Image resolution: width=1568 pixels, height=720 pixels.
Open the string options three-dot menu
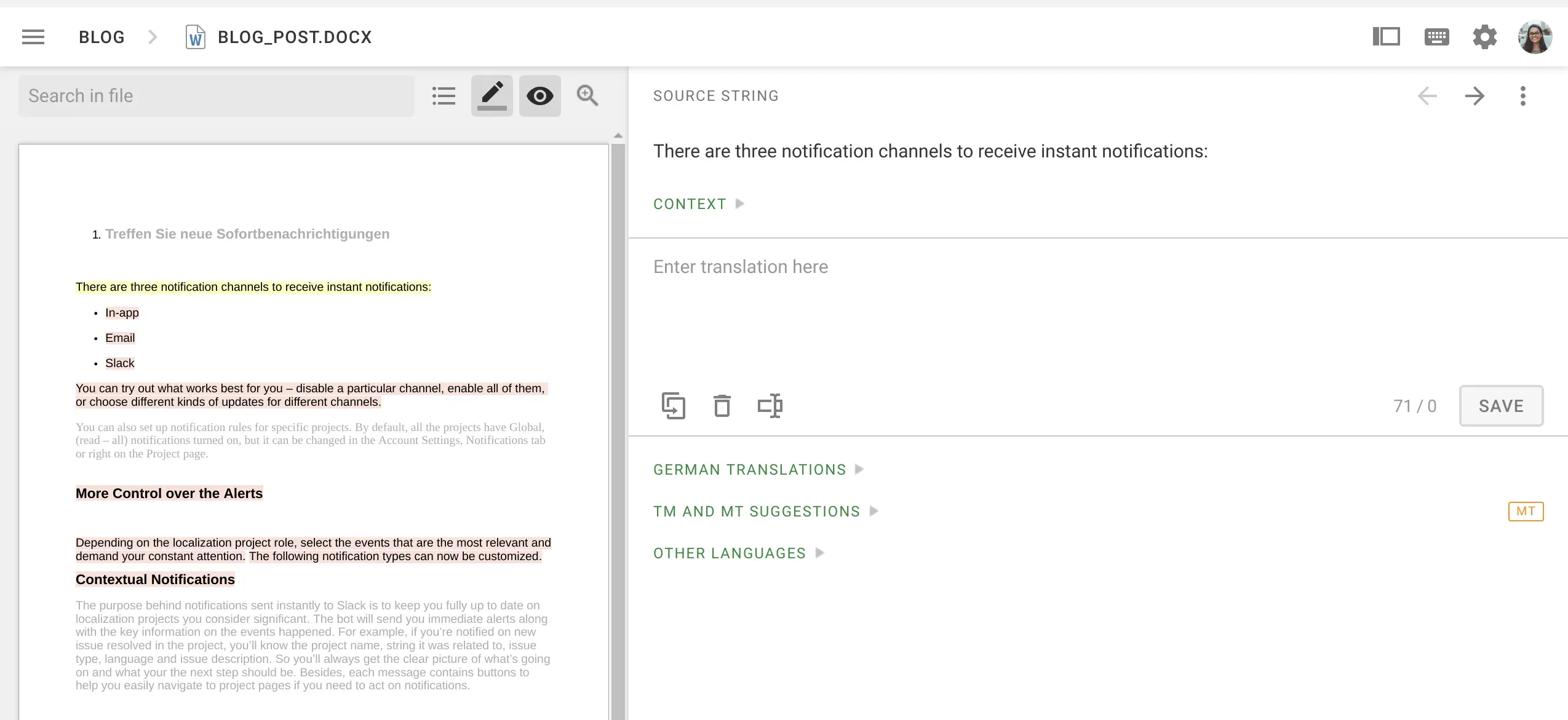coord(1522,96)
